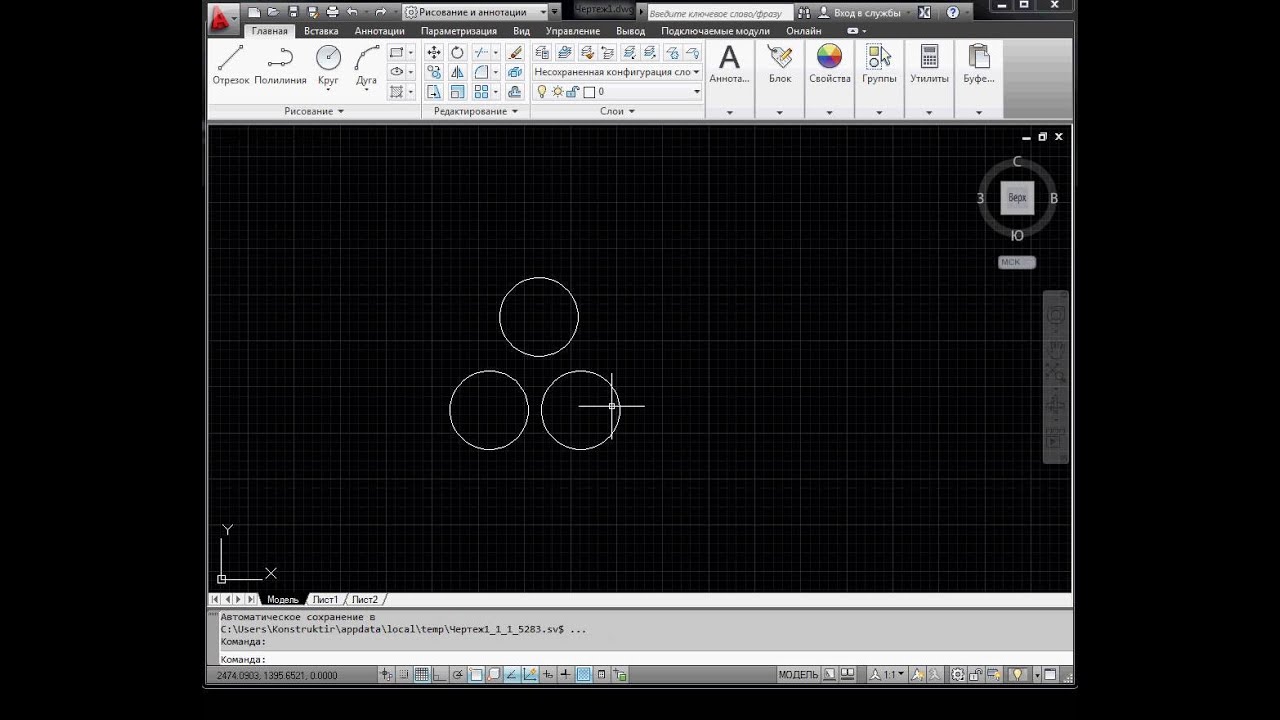Expand the Рисование panel
The height and width of the screenshot is (720, 1280).
click(314, 111)
